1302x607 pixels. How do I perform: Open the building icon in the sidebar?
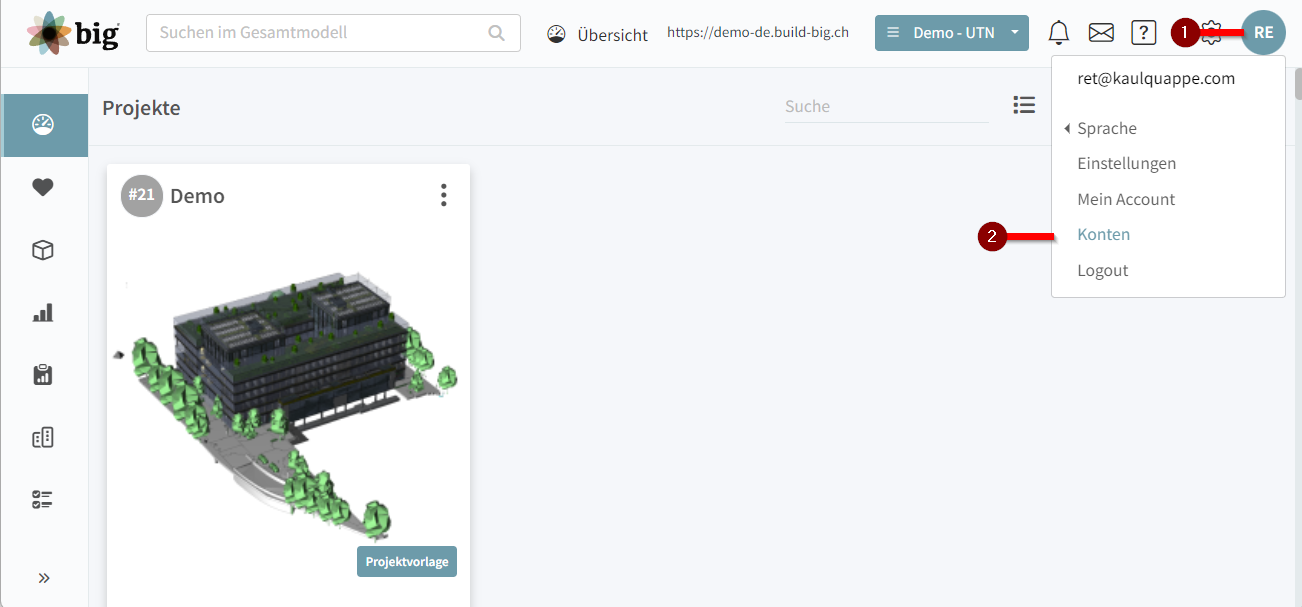[x=43, y=437]
